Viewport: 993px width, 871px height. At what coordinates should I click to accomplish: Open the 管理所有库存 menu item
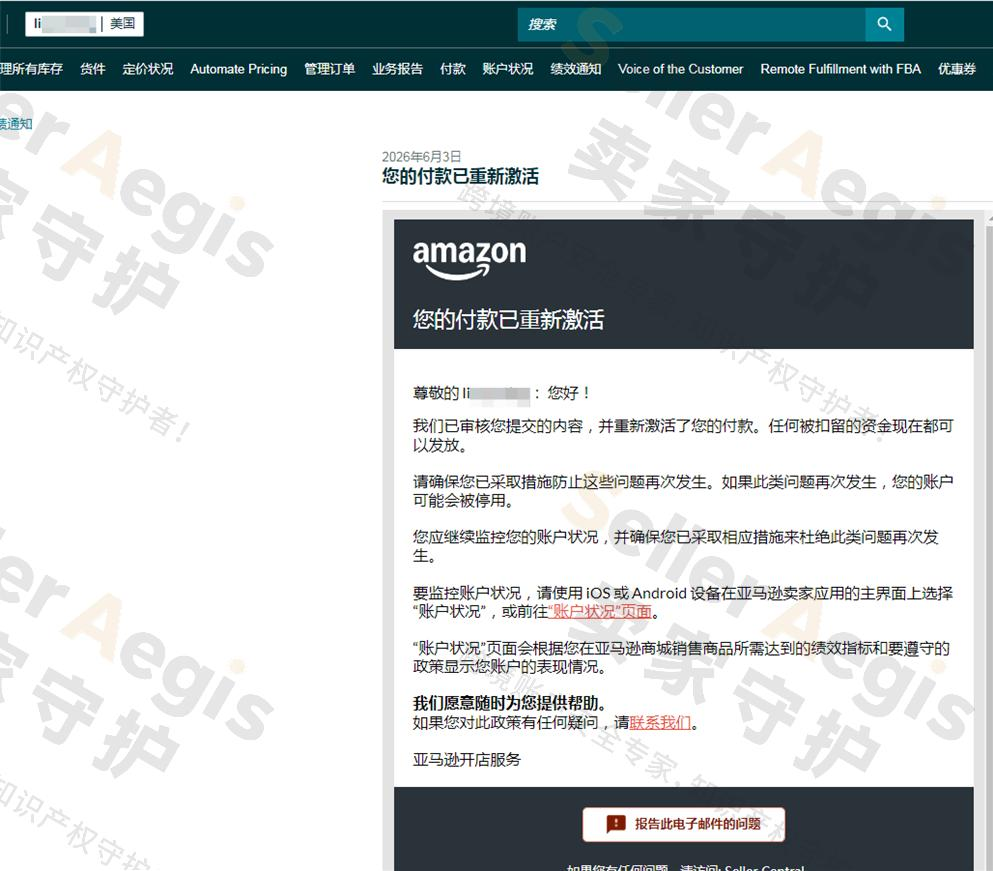pos(31,68)
